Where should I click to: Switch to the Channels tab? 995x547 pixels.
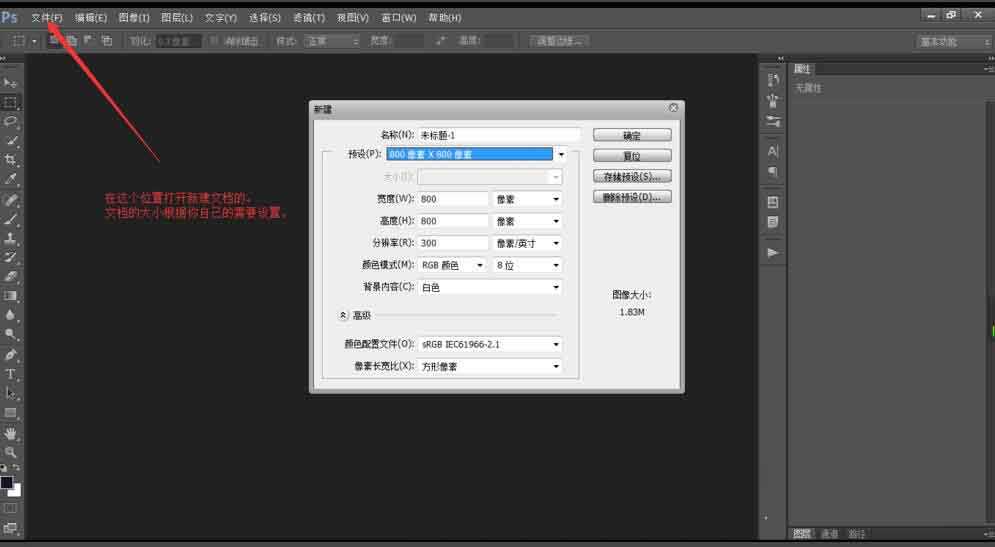830,534
